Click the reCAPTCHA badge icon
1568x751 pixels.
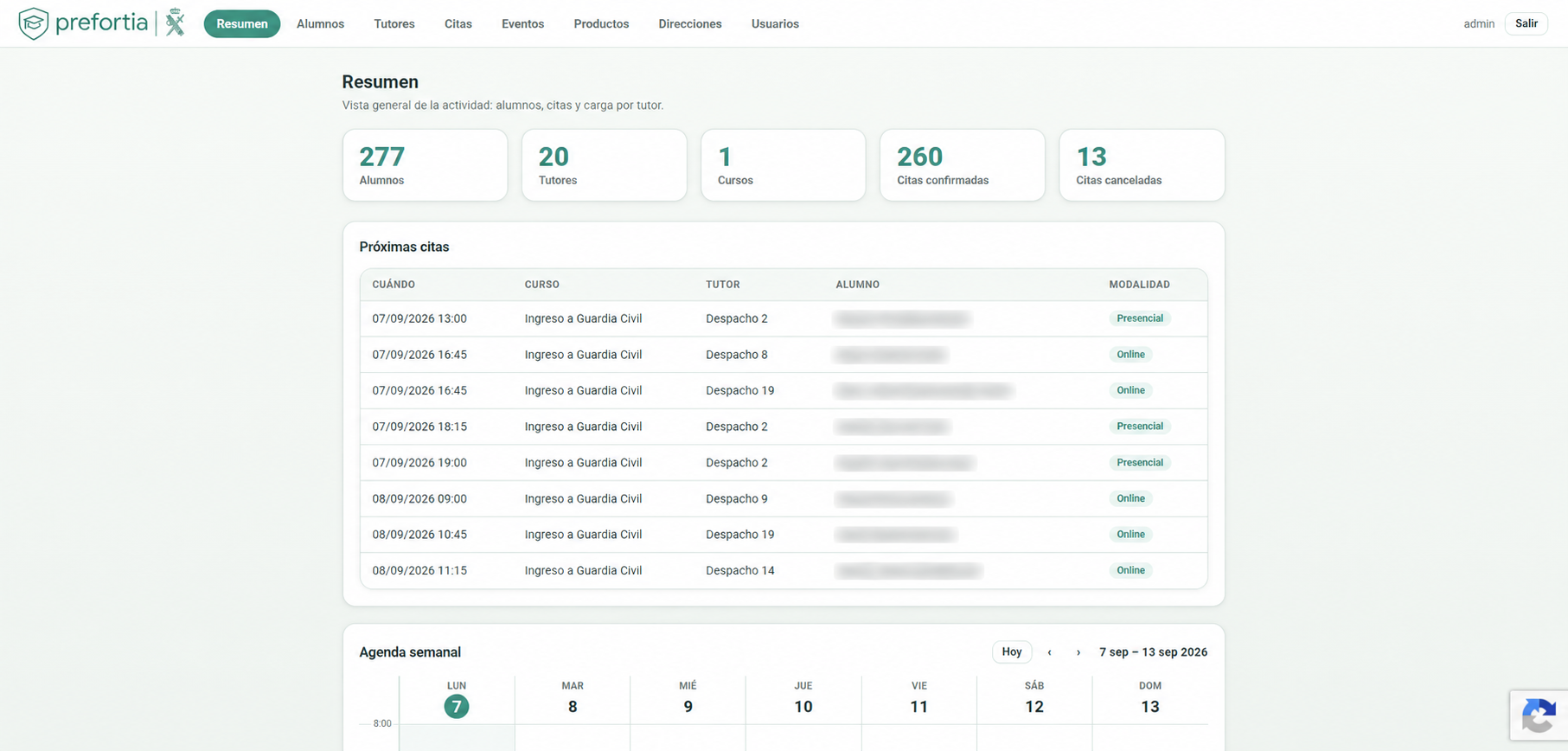[x=1538, y=716]
